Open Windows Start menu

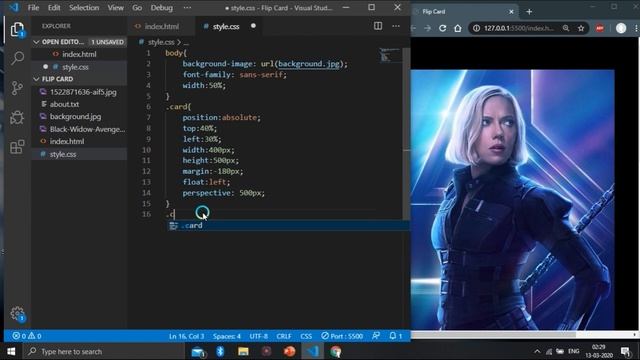point(11,351)
